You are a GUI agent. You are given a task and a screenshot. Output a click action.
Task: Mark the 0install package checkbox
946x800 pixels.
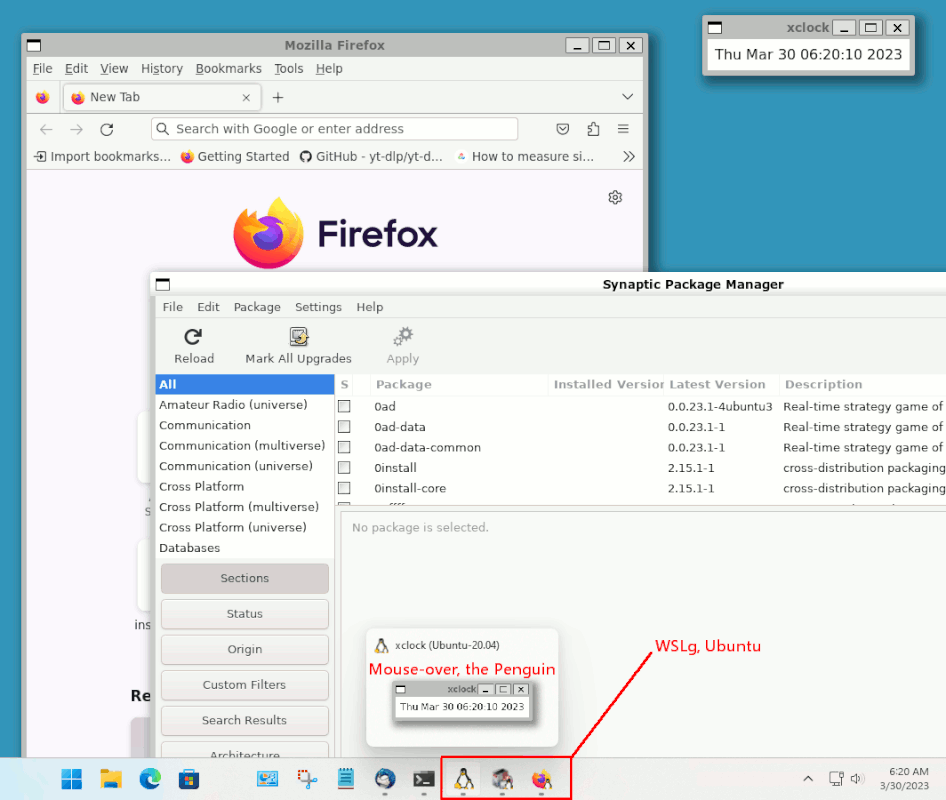click(344, 468)
